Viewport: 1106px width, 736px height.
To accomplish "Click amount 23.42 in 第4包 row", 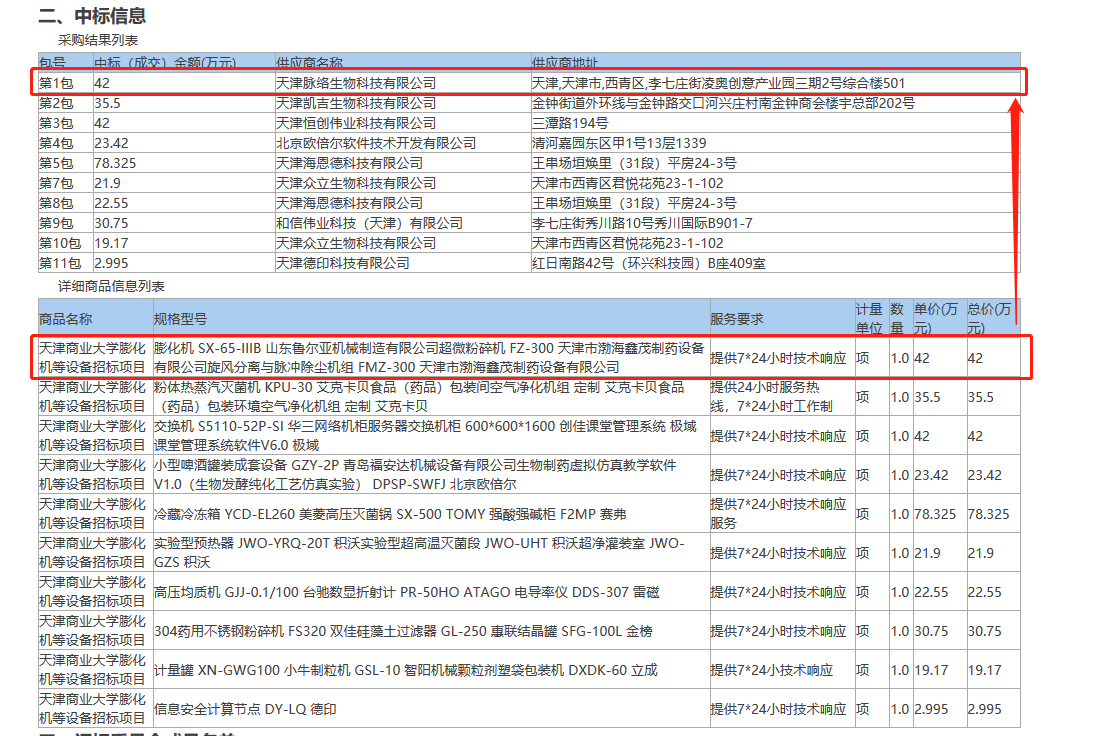I will click(x=111, y=143).
